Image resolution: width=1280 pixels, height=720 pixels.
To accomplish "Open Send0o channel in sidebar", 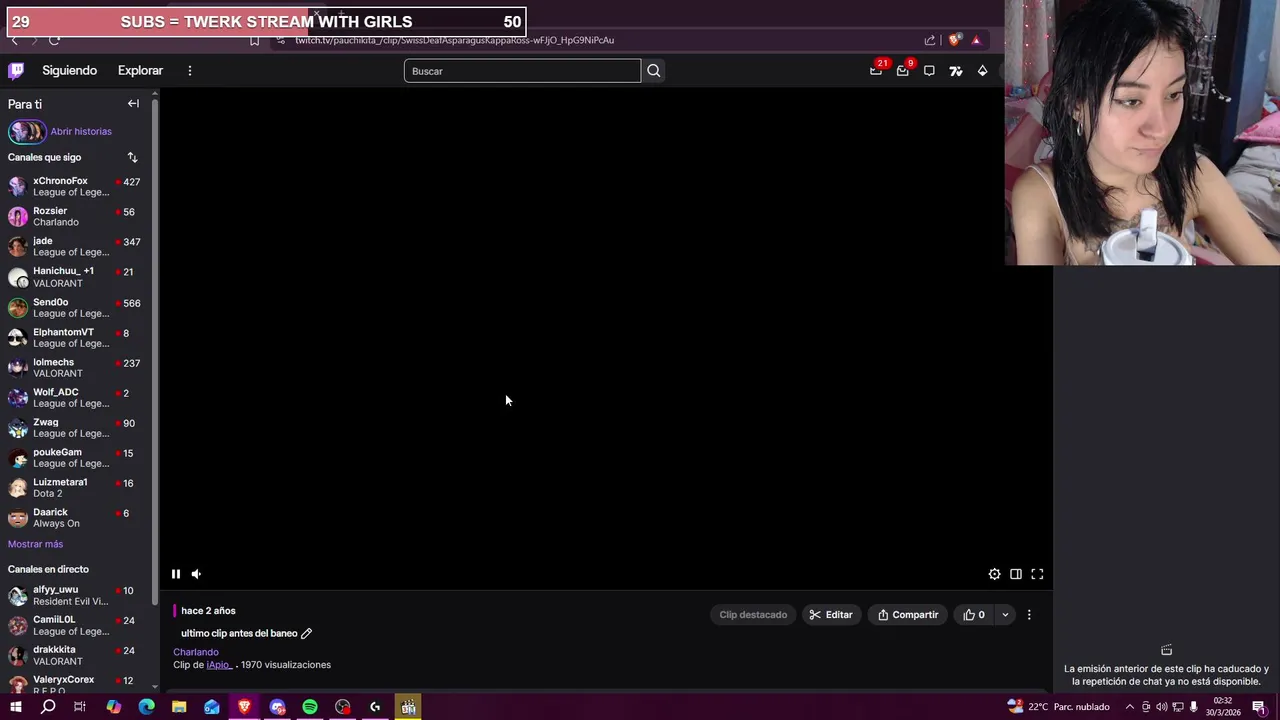I will (x=76, y=307).
